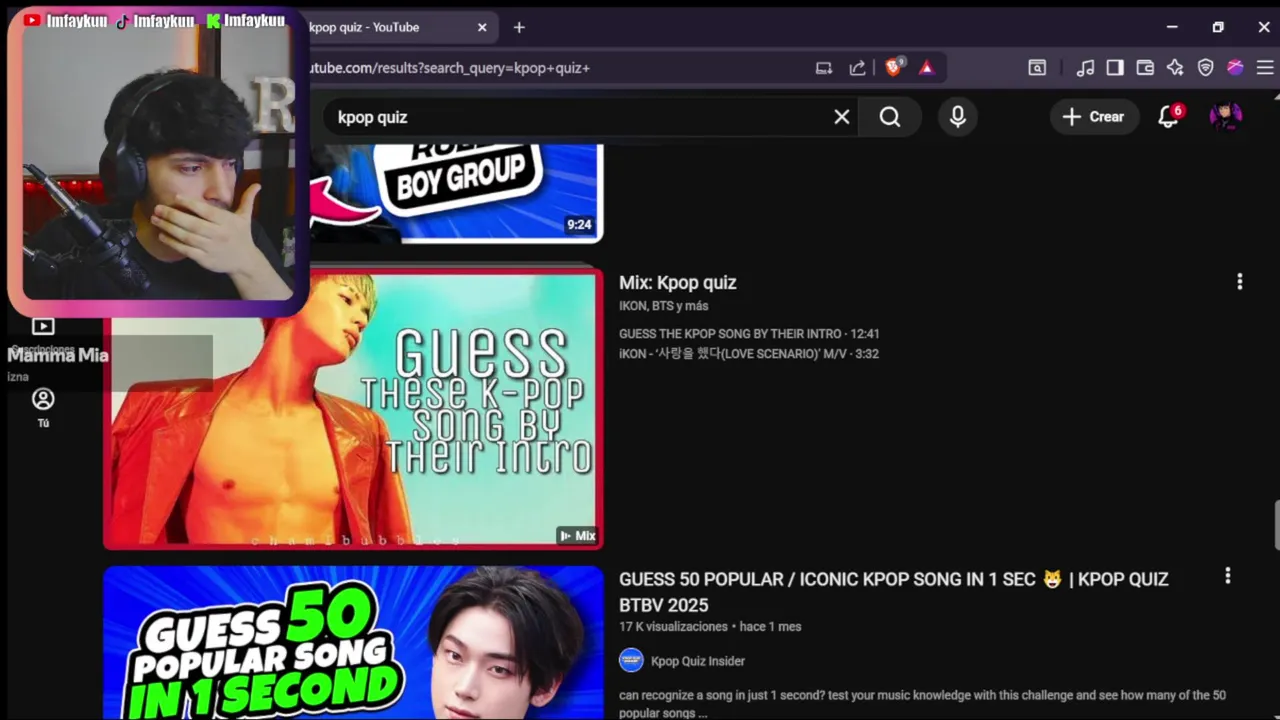Open the Kpop Quiz Insider channel name

click(698, 661)
